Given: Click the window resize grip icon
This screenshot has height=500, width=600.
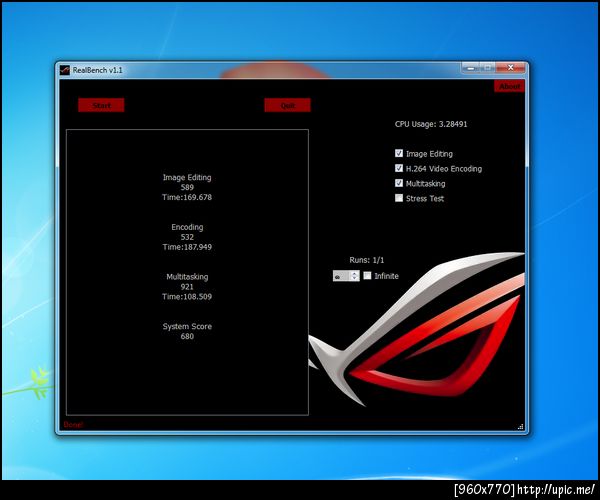Looking at the screenshot, I should [x=520, y=427].
